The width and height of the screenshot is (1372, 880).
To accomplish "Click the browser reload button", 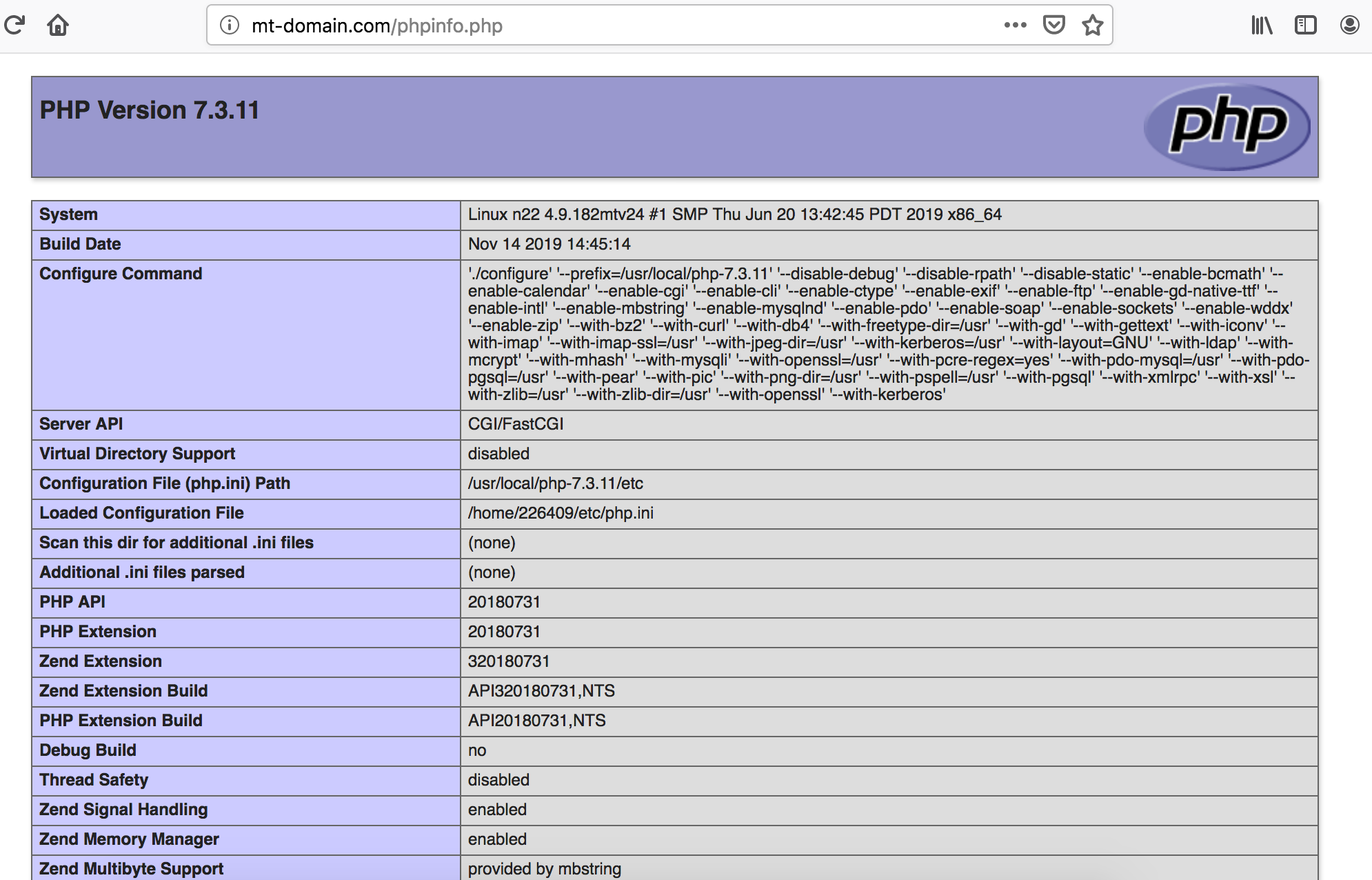I will (x=14, y=26).
